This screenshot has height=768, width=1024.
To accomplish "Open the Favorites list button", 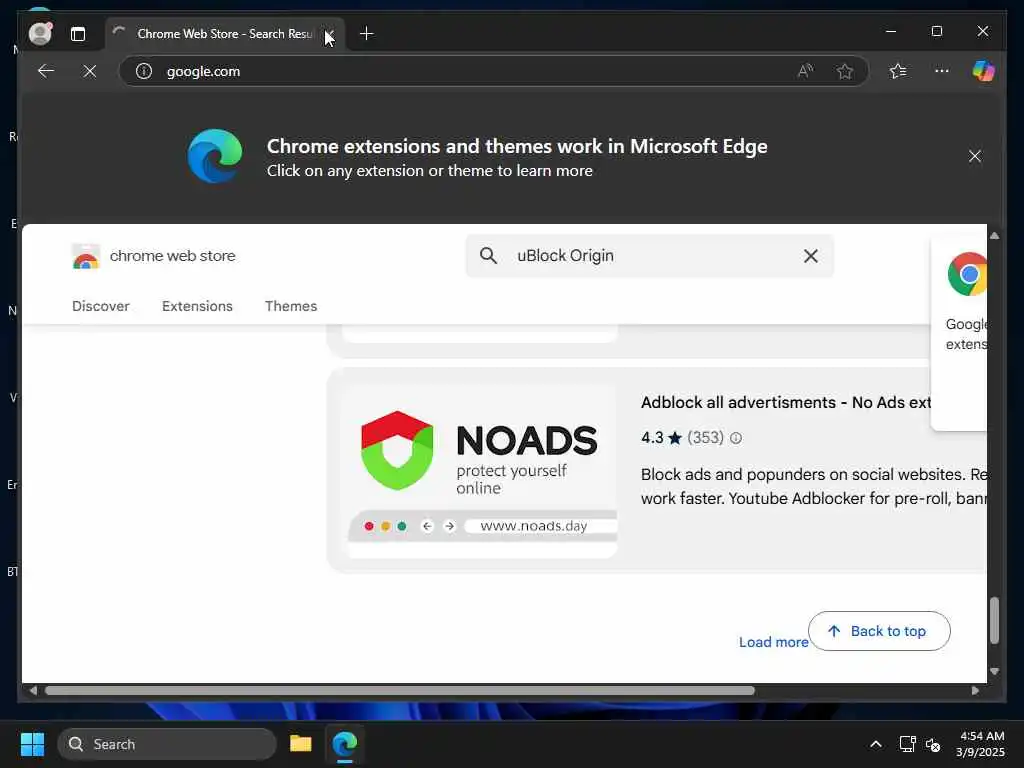I will point(898,71).
